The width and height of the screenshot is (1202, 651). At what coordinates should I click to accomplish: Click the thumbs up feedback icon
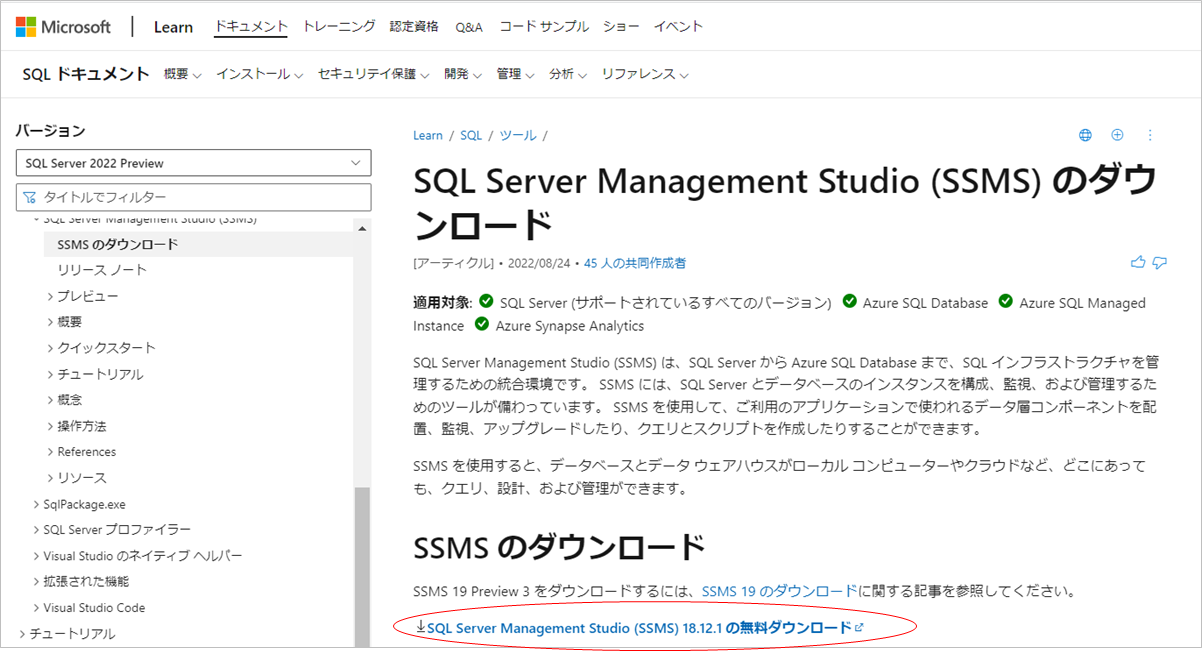1138,261
